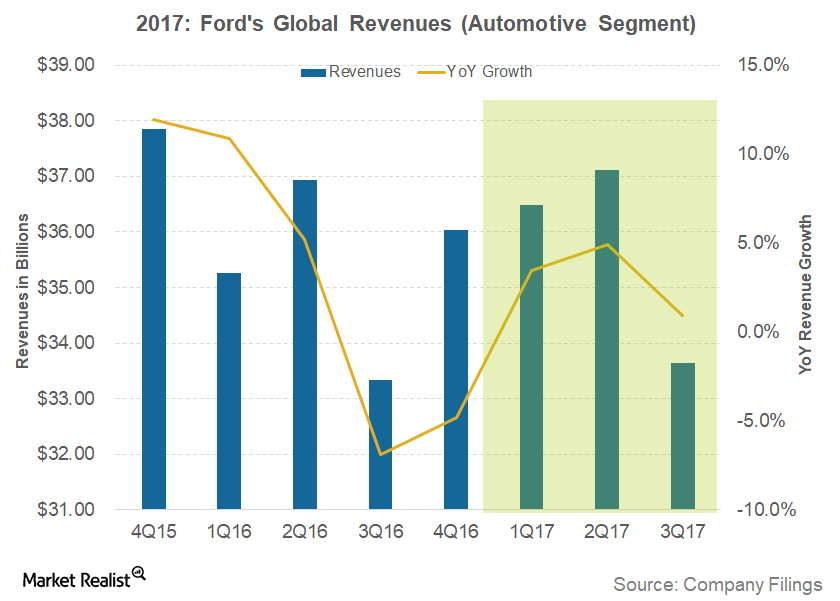Click the 15.0% right-axis label
Viewport: 840px width, 601px height.
pyautogui.click(x=764, y=66)
